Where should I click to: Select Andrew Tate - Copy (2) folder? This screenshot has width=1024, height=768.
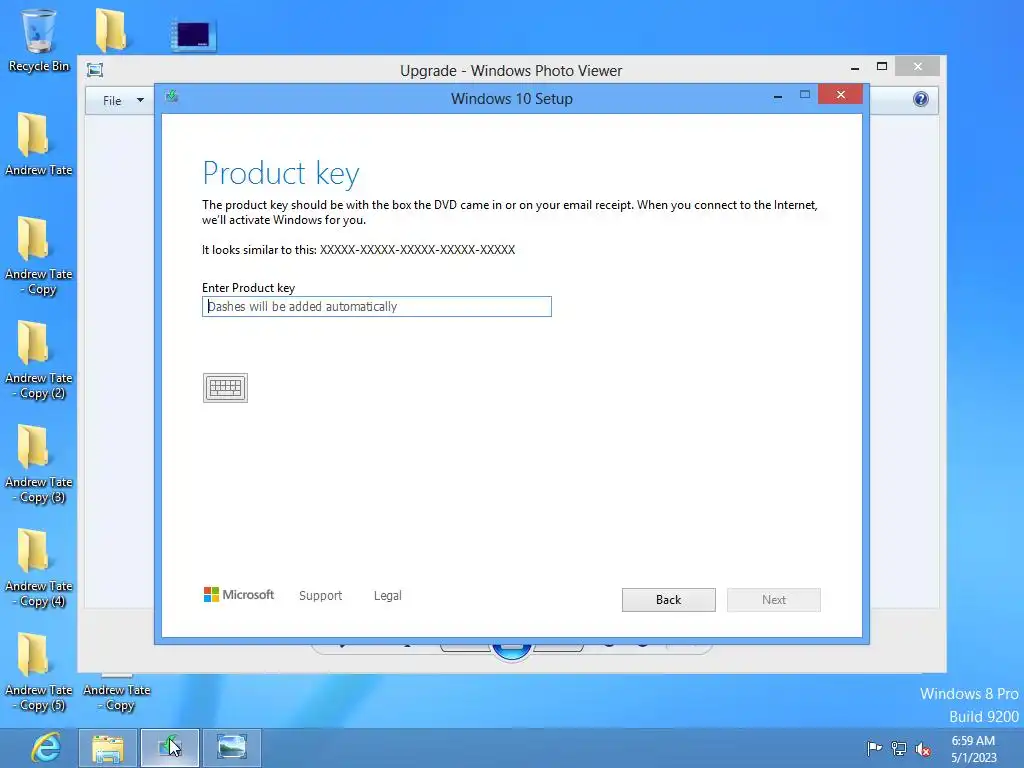pyautogui.click(x=39, y=360)
